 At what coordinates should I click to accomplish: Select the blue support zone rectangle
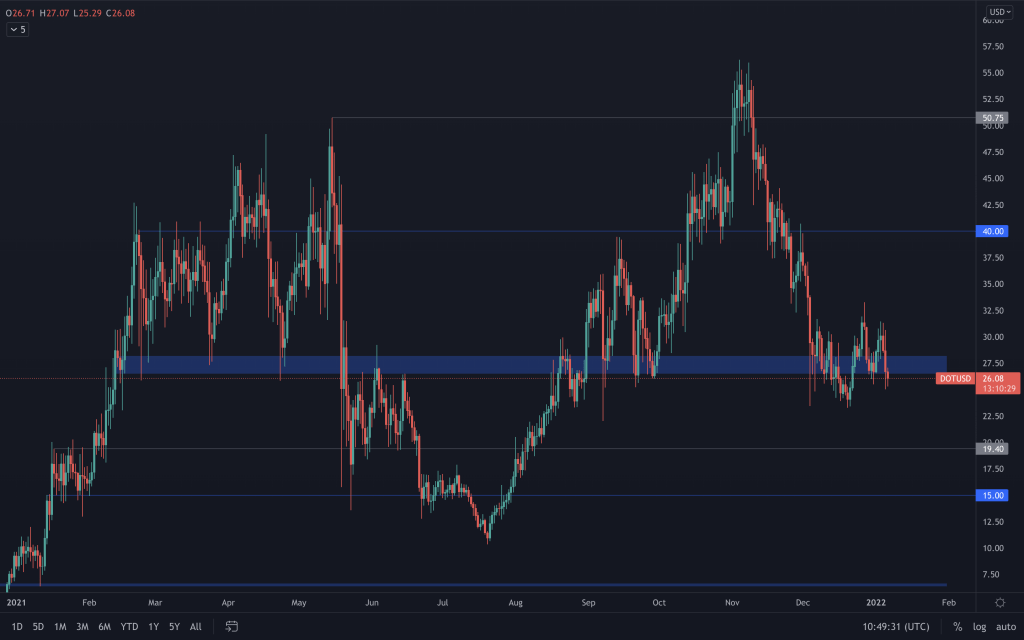(500, 365)
